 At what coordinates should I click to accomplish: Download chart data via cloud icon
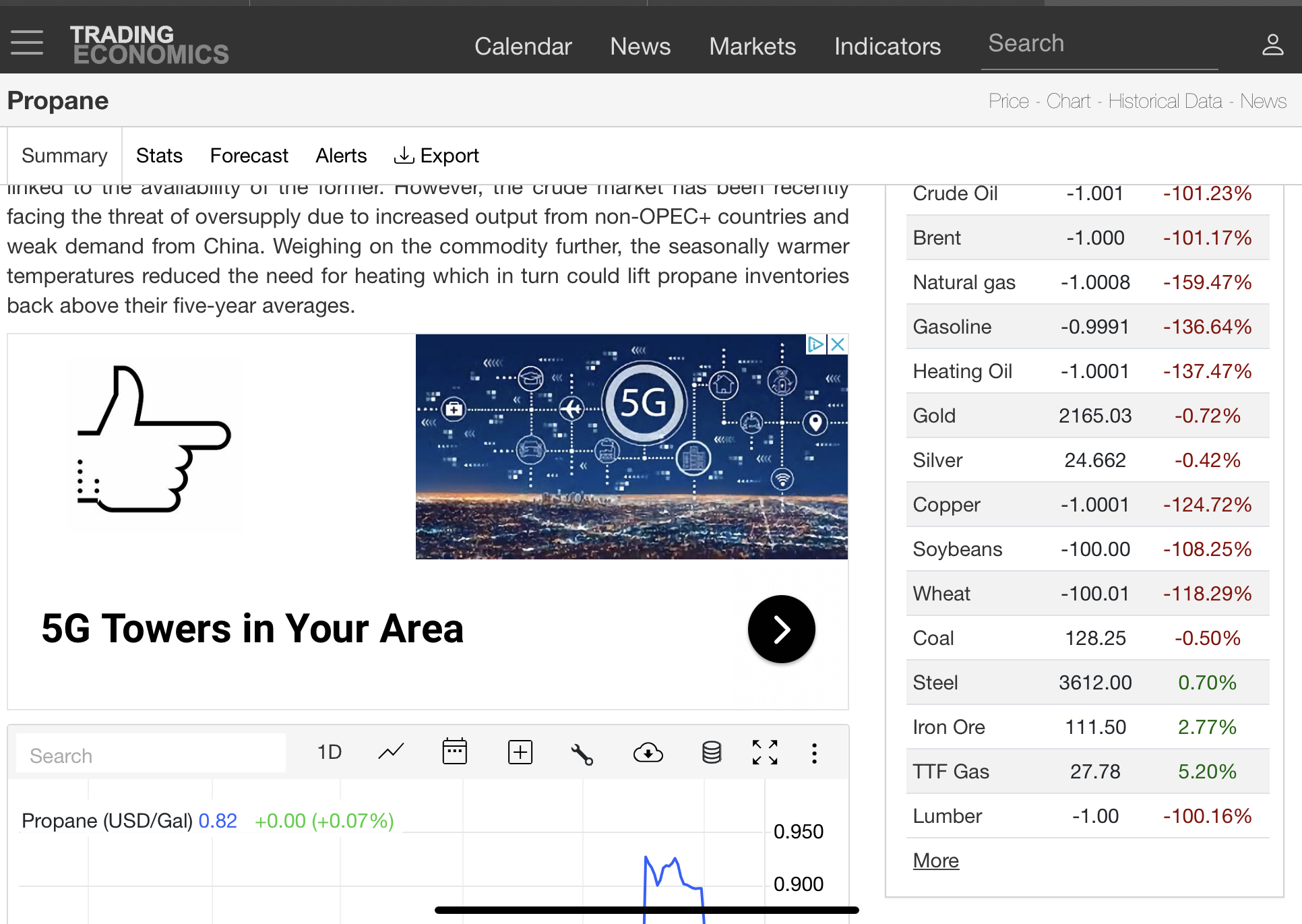pyautogui.click(x=648, y=752)
